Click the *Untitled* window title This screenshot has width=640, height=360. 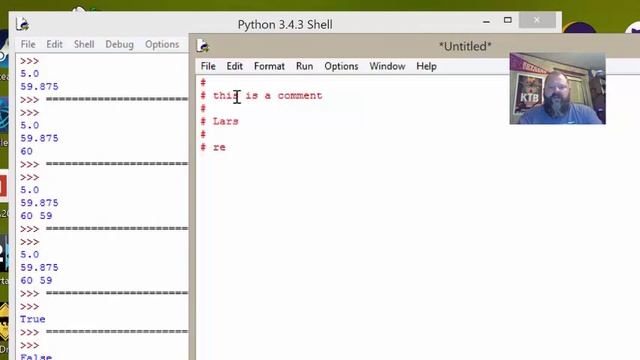[465, 46]
